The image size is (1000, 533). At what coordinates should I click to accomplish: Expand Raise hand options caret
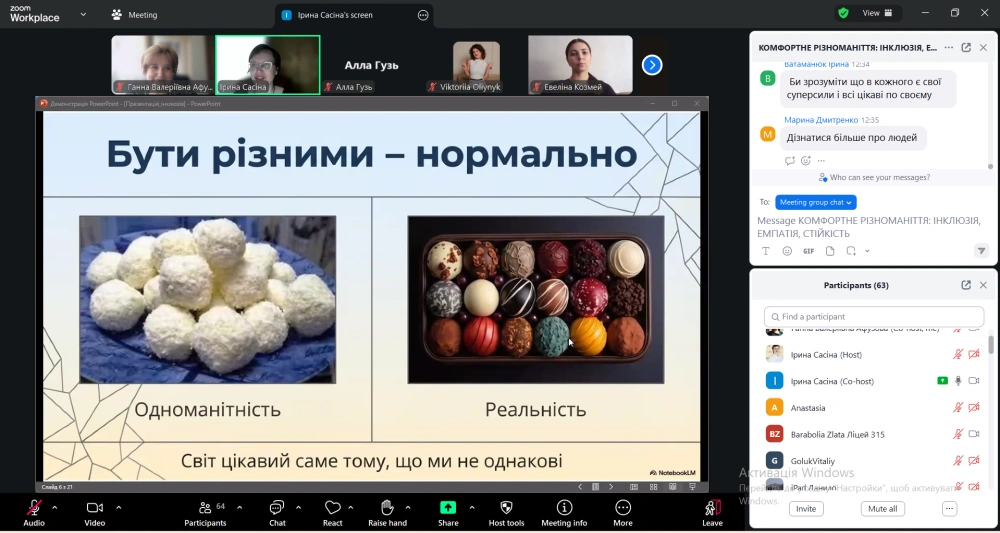(408, 507)
